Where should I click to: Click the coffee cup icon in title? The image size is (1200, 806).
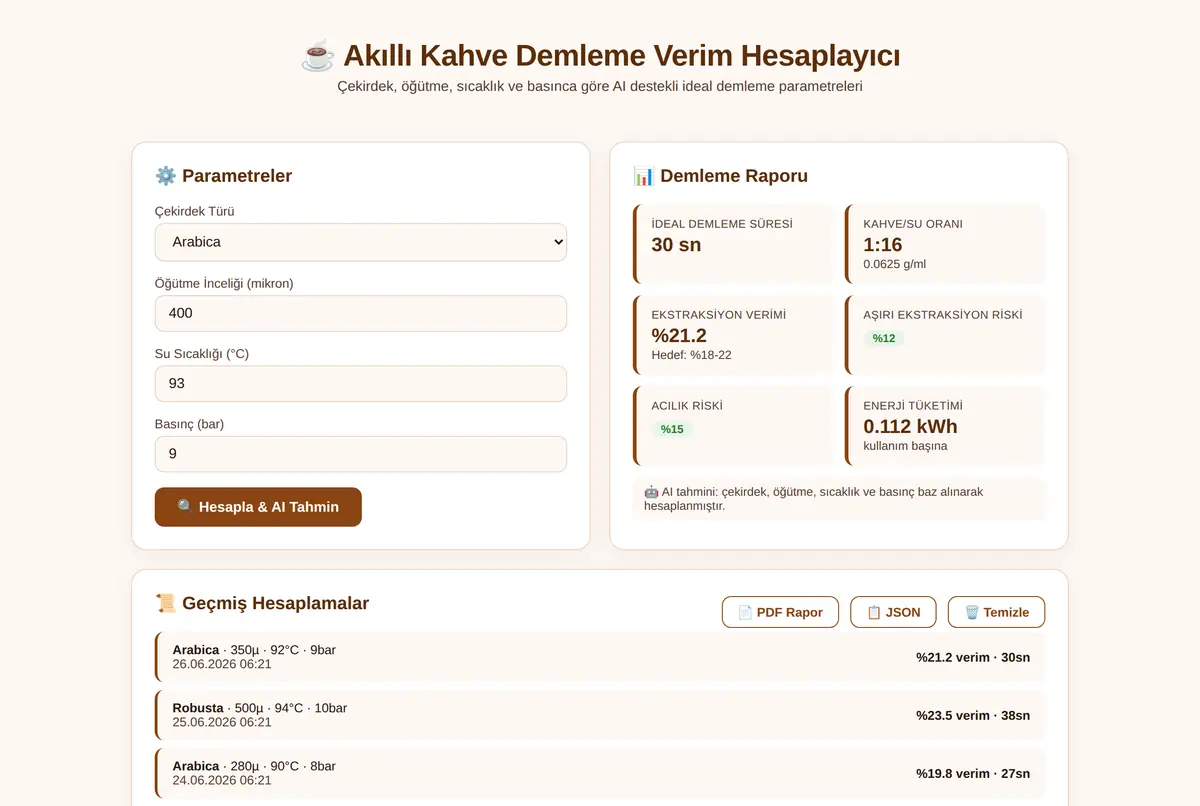click(x=318, y=55)
